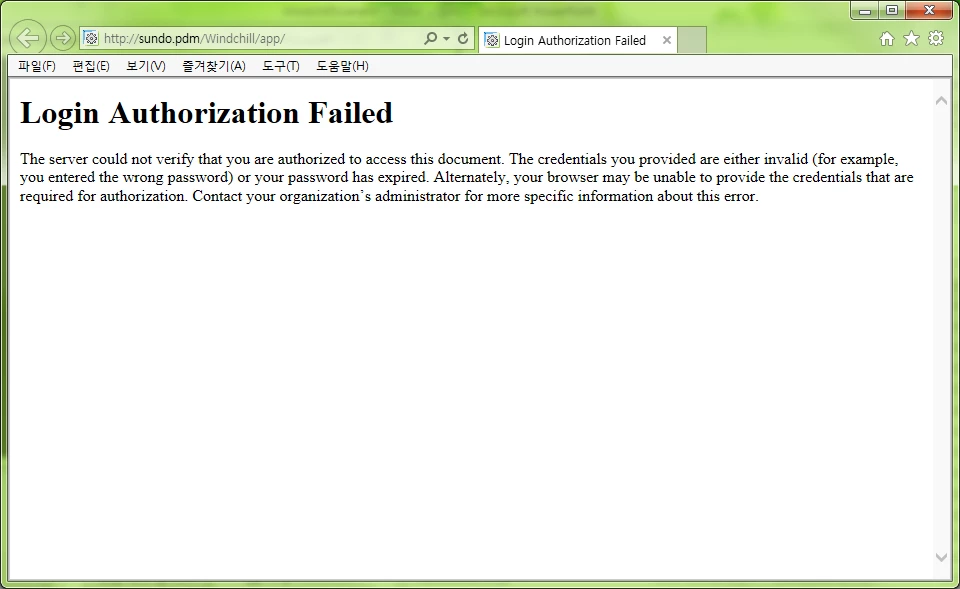The width and height of the screenshot is (960, 589).
Task: Click the error paragraph about credentials
Action: tap(467, 178)
